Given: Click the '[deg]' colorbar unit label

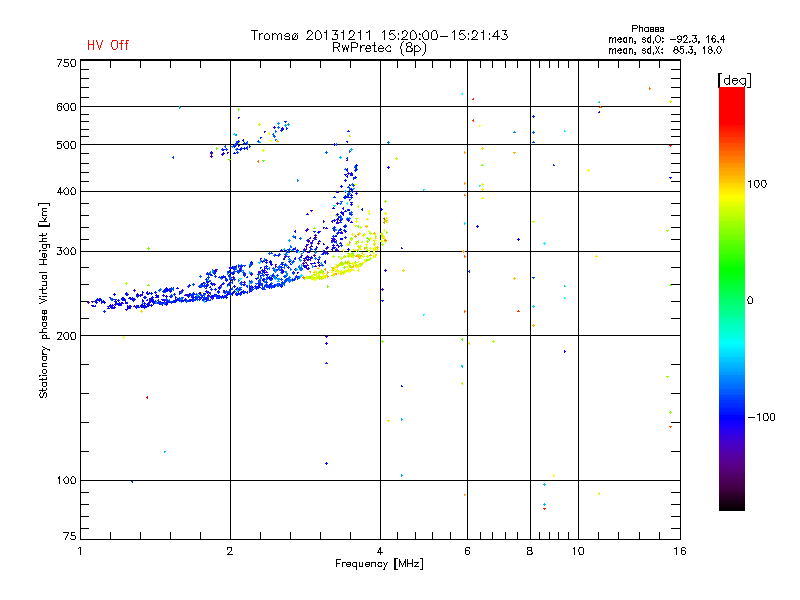Looking at the screenshot, I should 734,80.
